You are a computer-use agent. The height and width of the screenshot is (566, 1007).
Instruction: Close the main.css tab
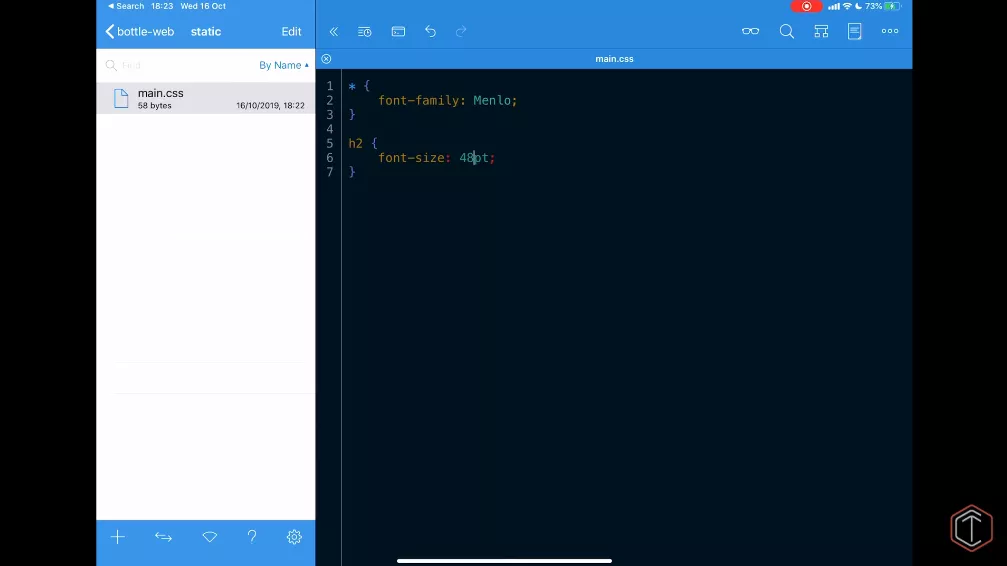coord(326,58)
